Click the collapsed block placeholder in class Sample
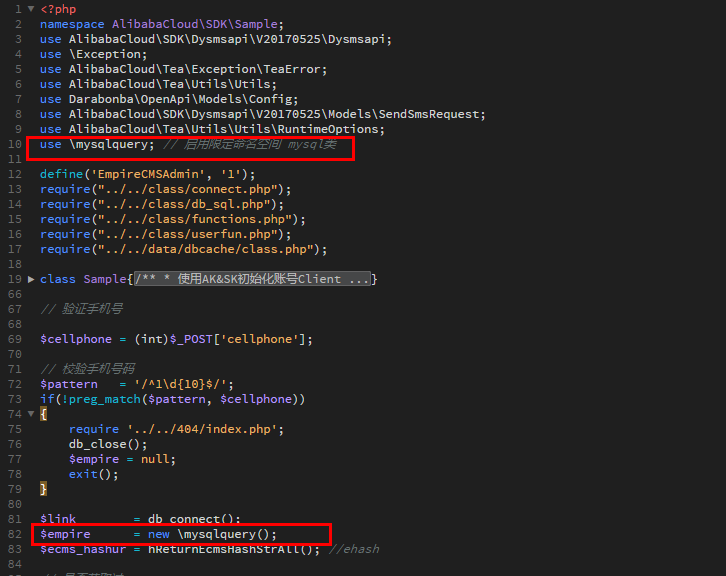 252,279
